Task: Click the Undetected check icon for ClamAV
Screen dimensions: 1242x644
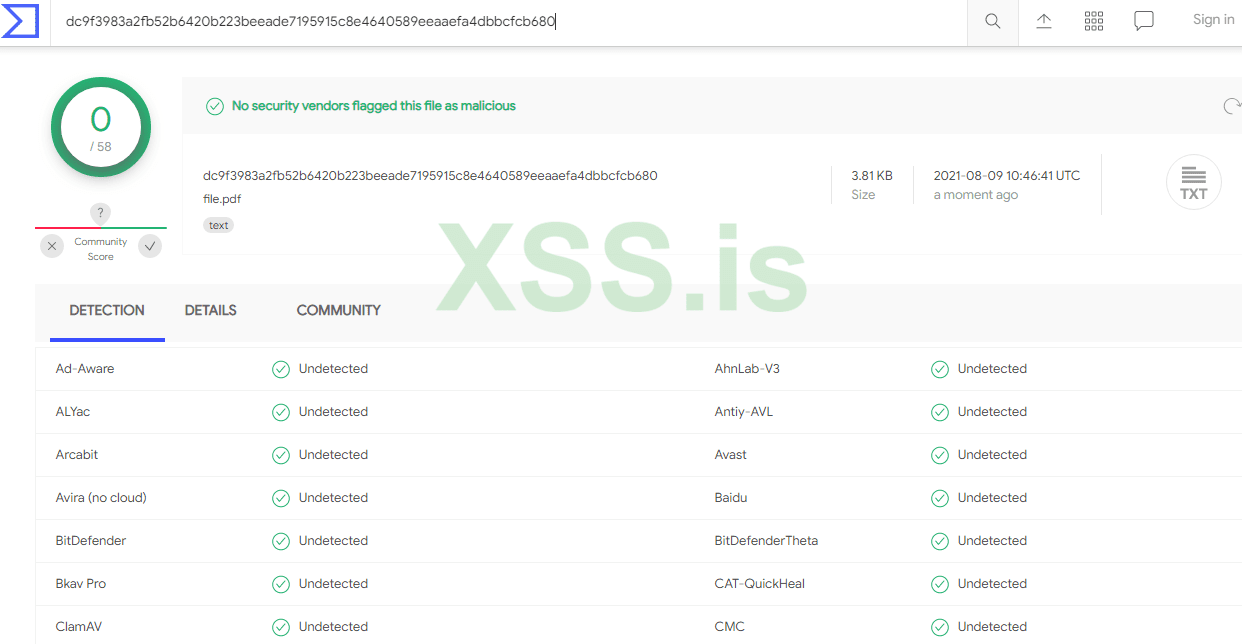Action: (x=281, y=628)
